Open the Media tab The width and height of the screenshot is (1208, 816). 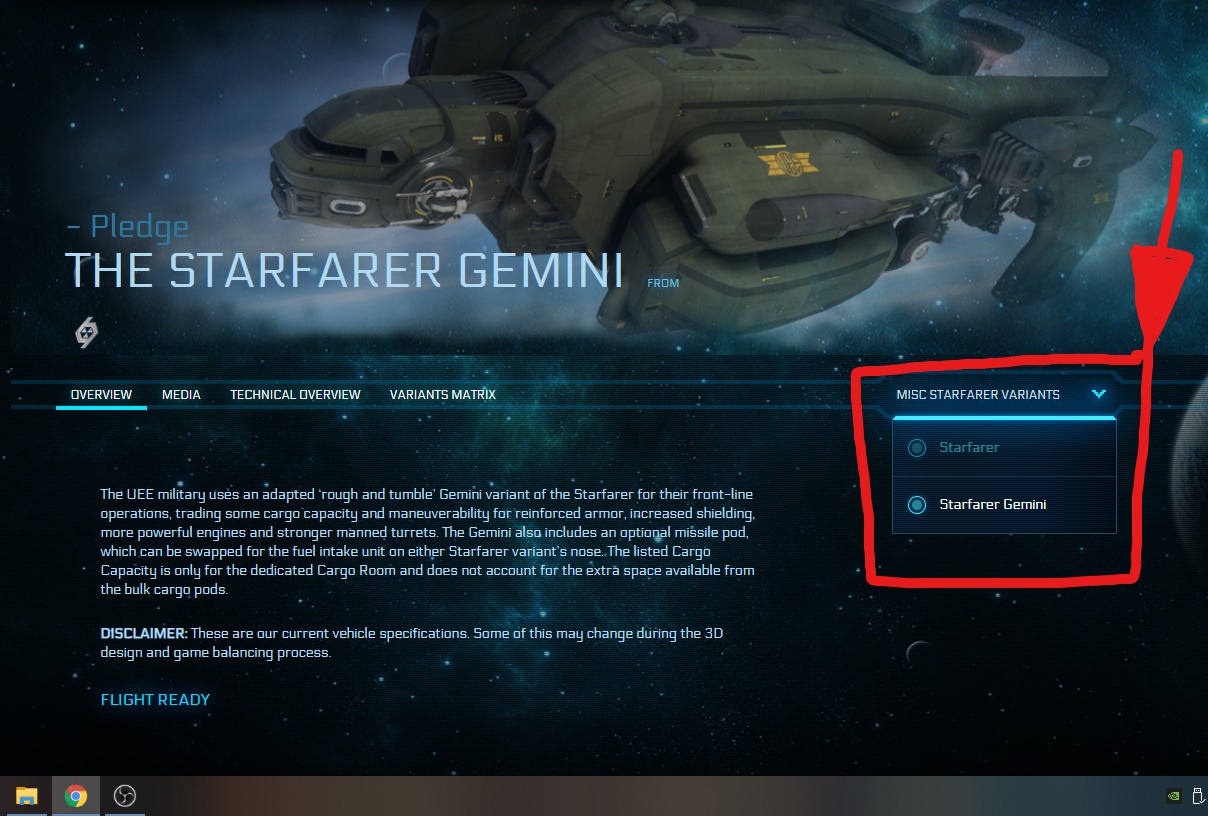[181, 394]
